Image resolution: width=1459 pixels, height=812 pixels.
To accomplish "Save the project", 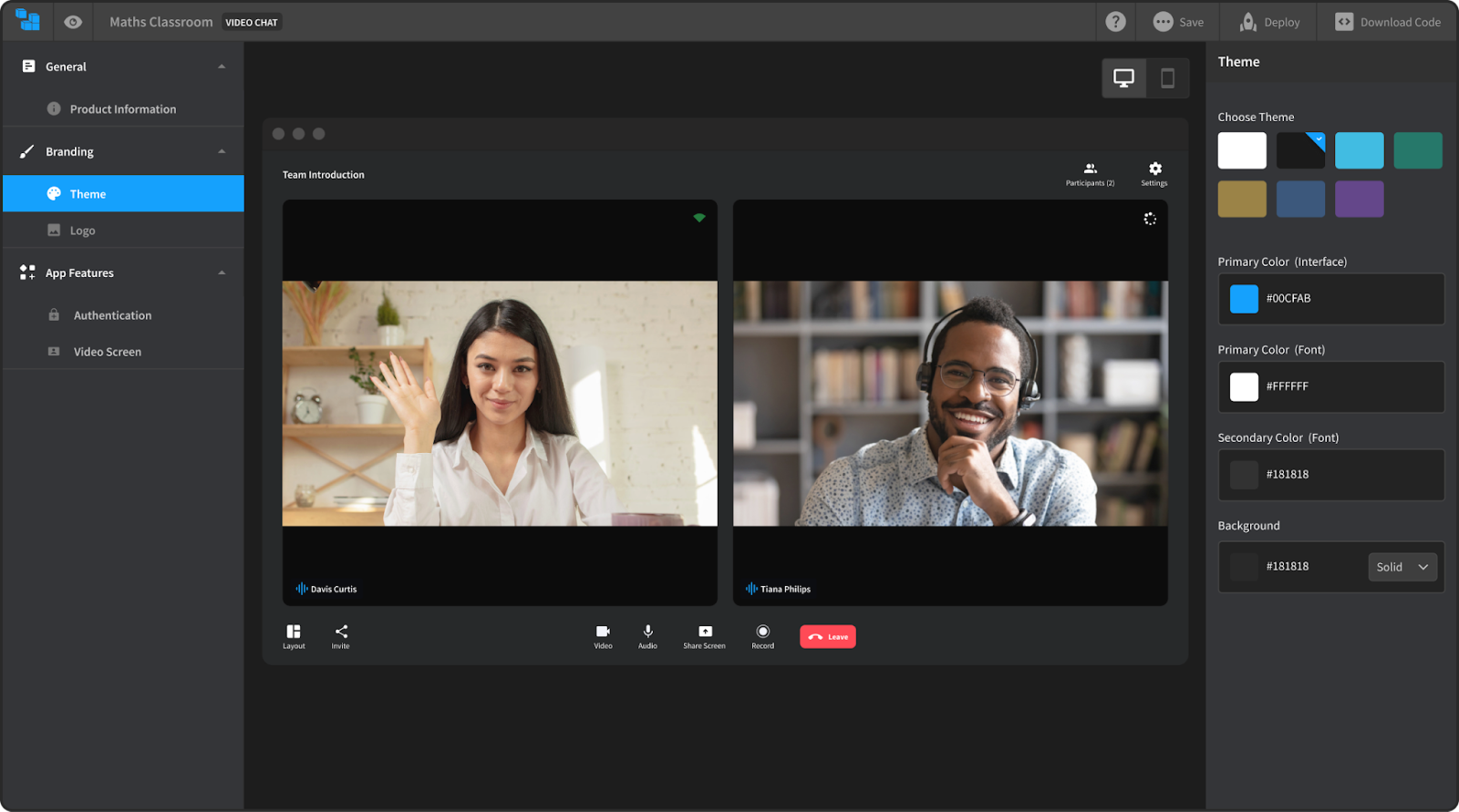I will (1178, 22).
